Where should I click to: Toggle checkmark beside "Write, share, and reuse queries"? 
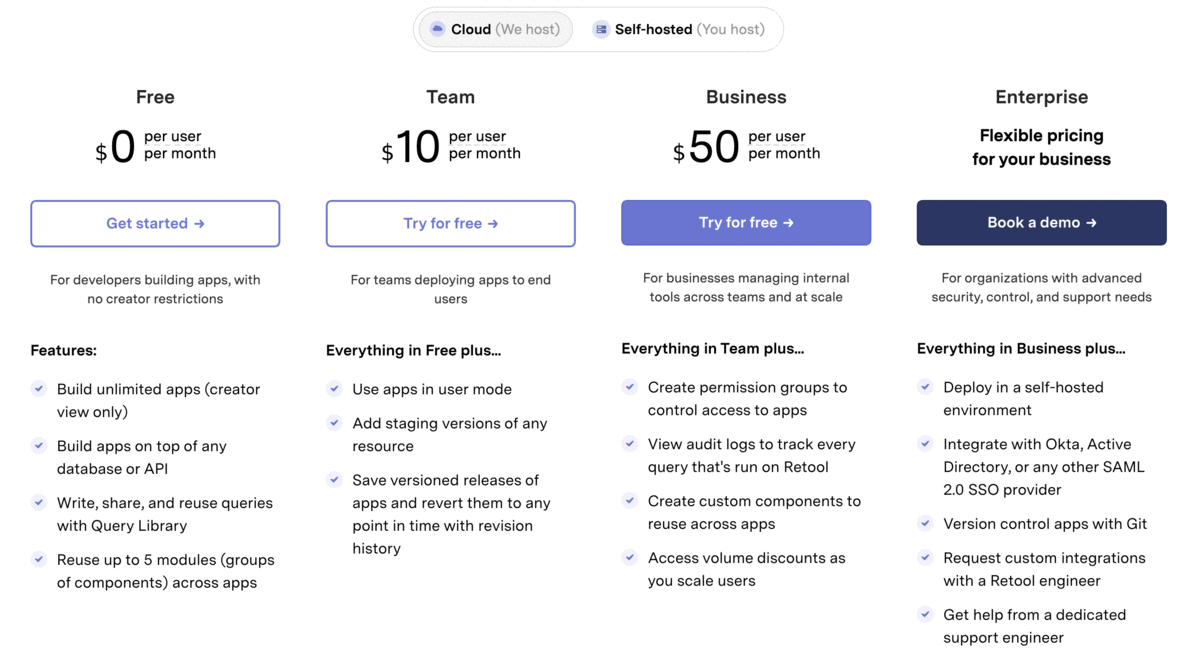pos(38,502)
